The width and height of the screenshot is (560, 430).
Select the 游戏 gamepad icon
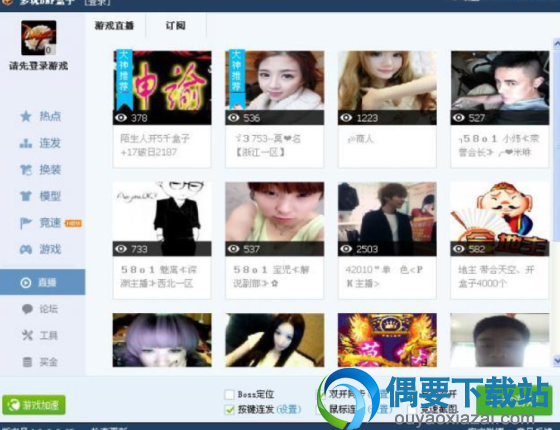(x=26, y=249)
